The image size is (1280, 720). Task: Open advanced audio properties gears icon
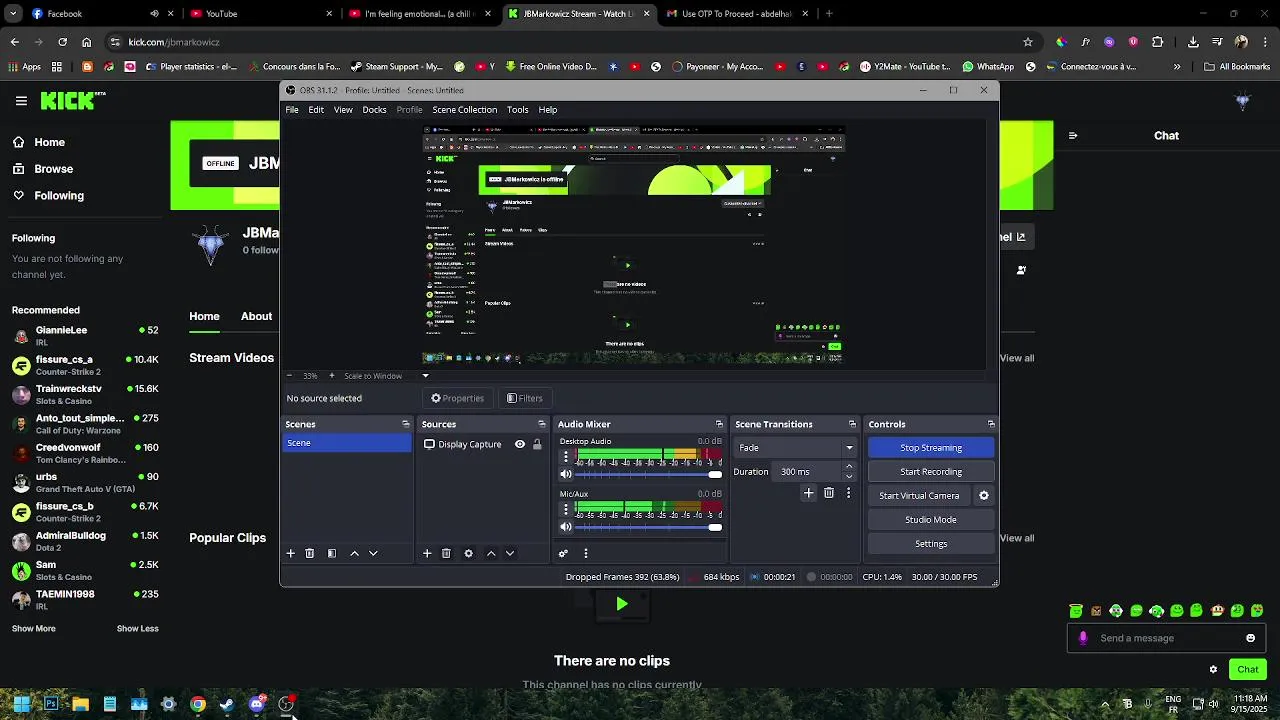tap(564, 553)
